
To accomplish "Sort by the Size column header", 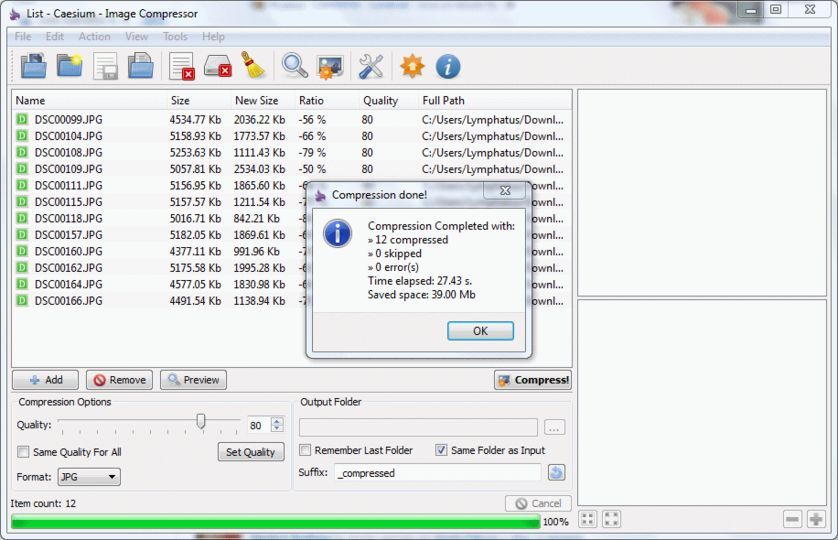I will [x=198, y=100].
